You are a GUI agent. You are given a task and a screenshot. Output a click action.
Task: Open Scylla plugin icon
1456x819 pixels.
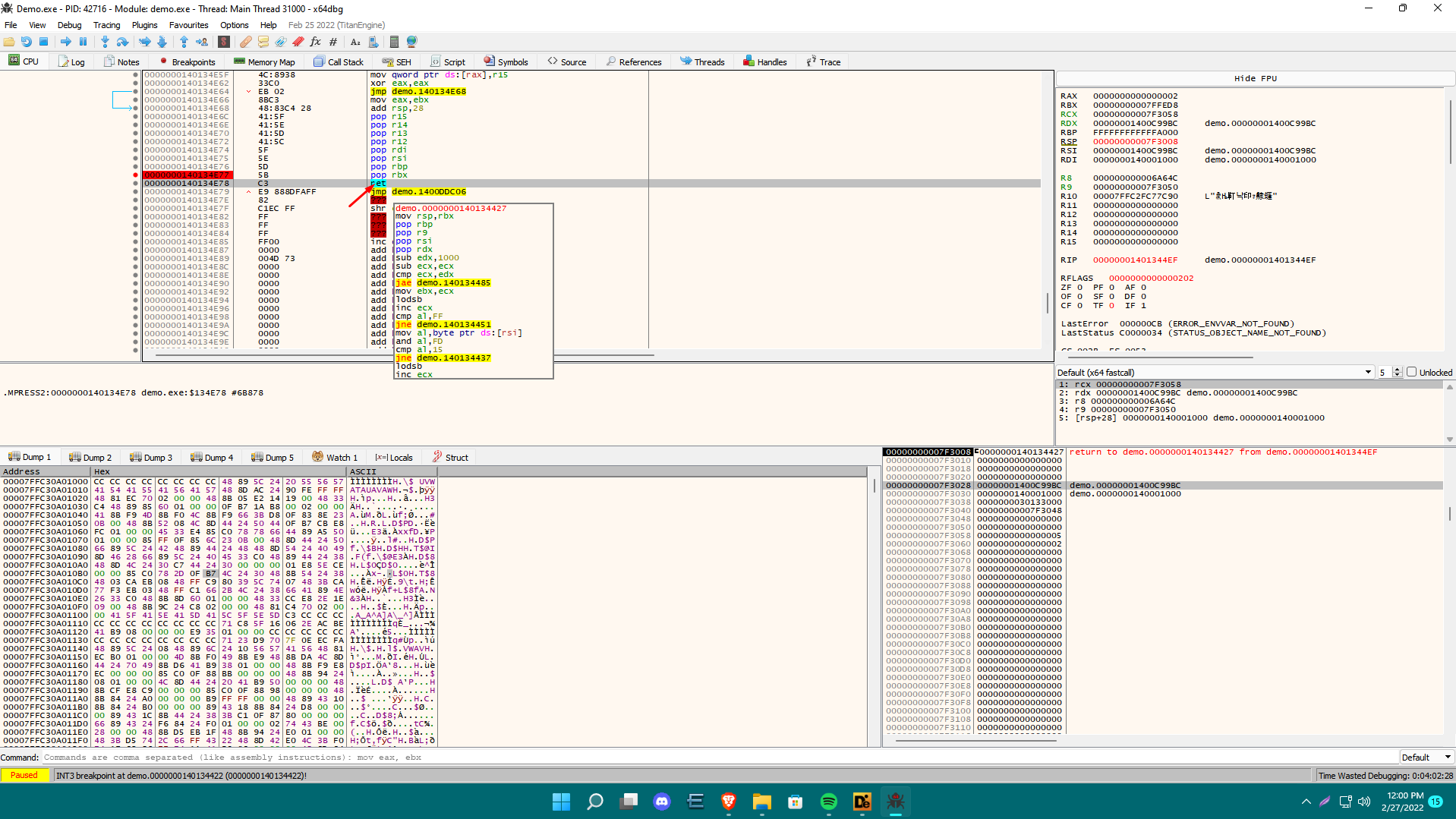pos(224,42)
